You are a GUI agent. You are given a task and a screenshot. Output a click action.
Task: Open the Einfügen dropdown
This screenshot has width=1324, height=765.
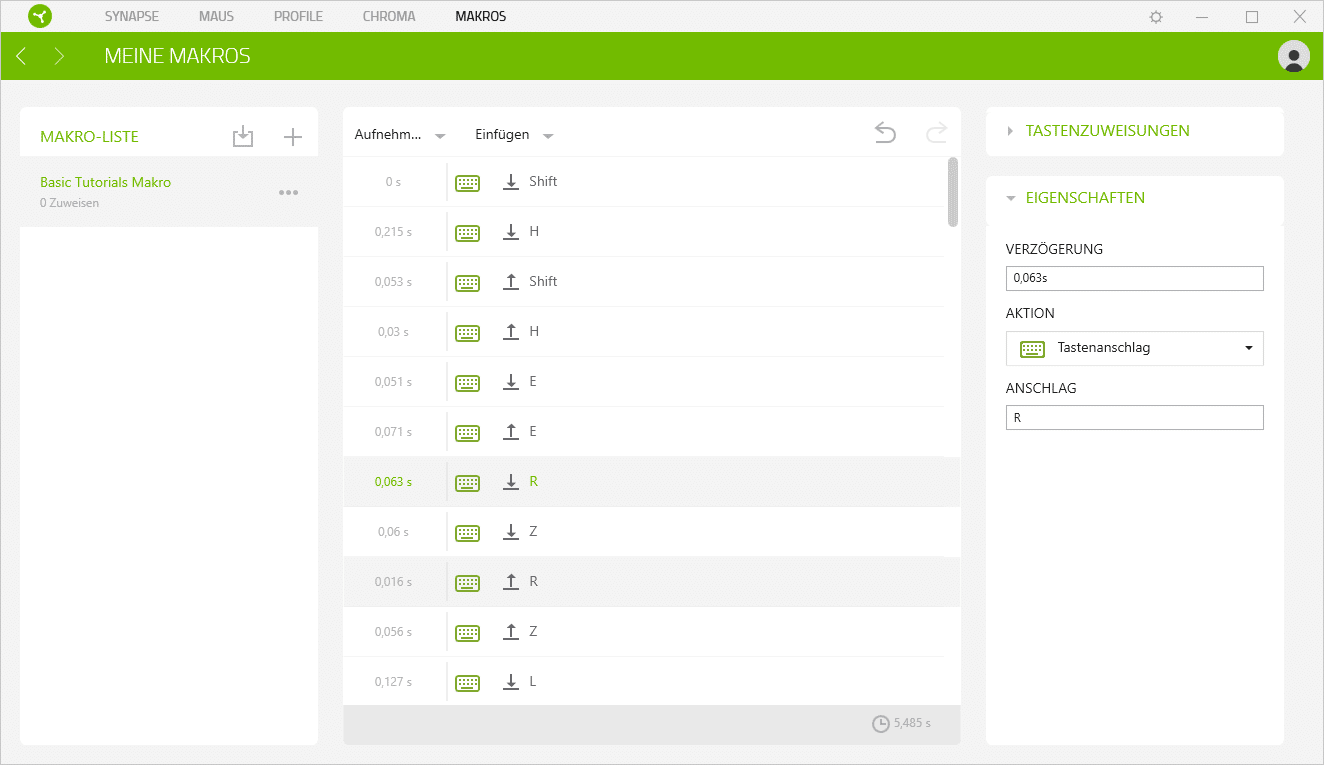[x=514, y=135]
